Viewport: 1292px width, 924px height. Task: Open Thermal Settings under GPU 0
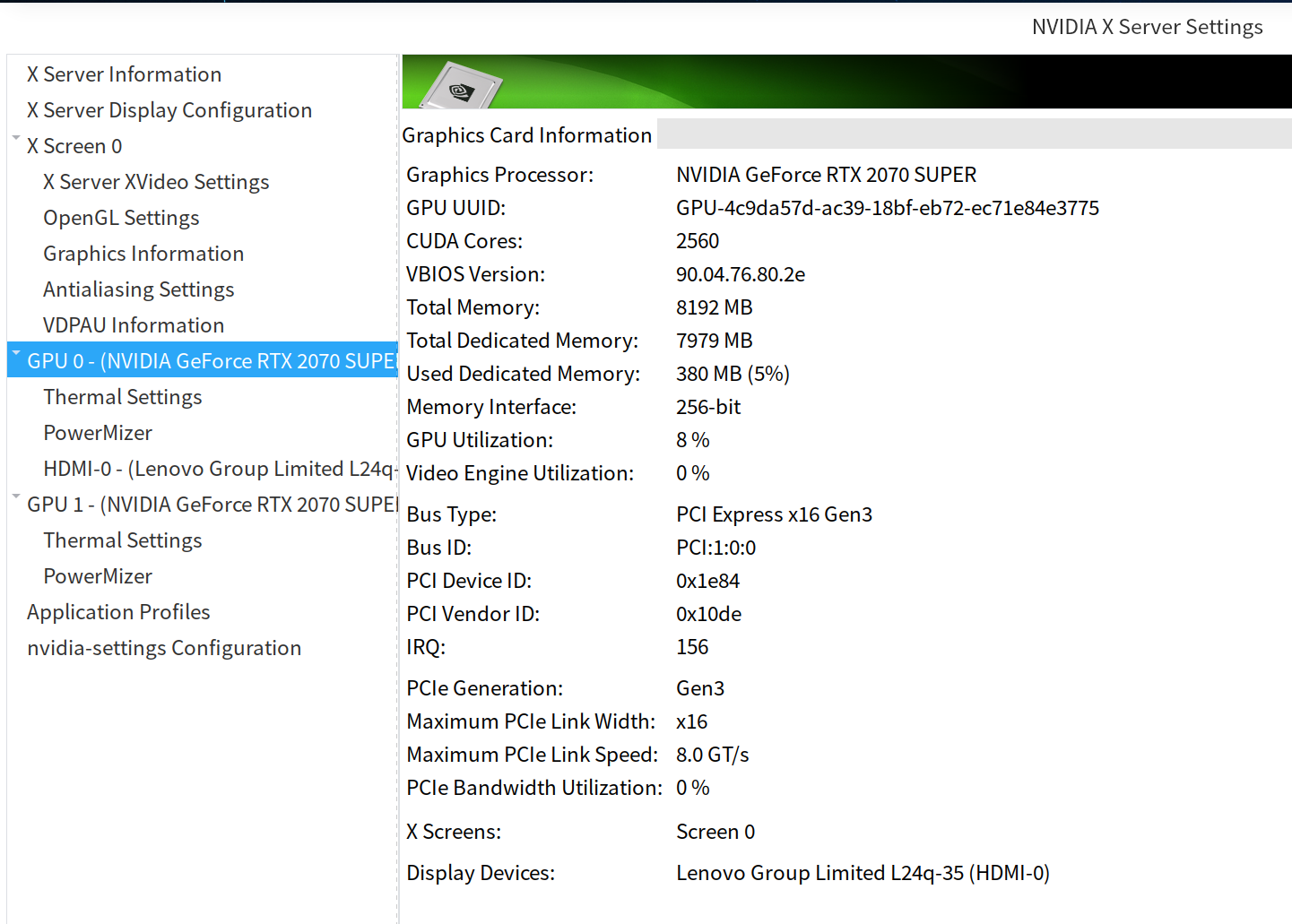point(123,397)
